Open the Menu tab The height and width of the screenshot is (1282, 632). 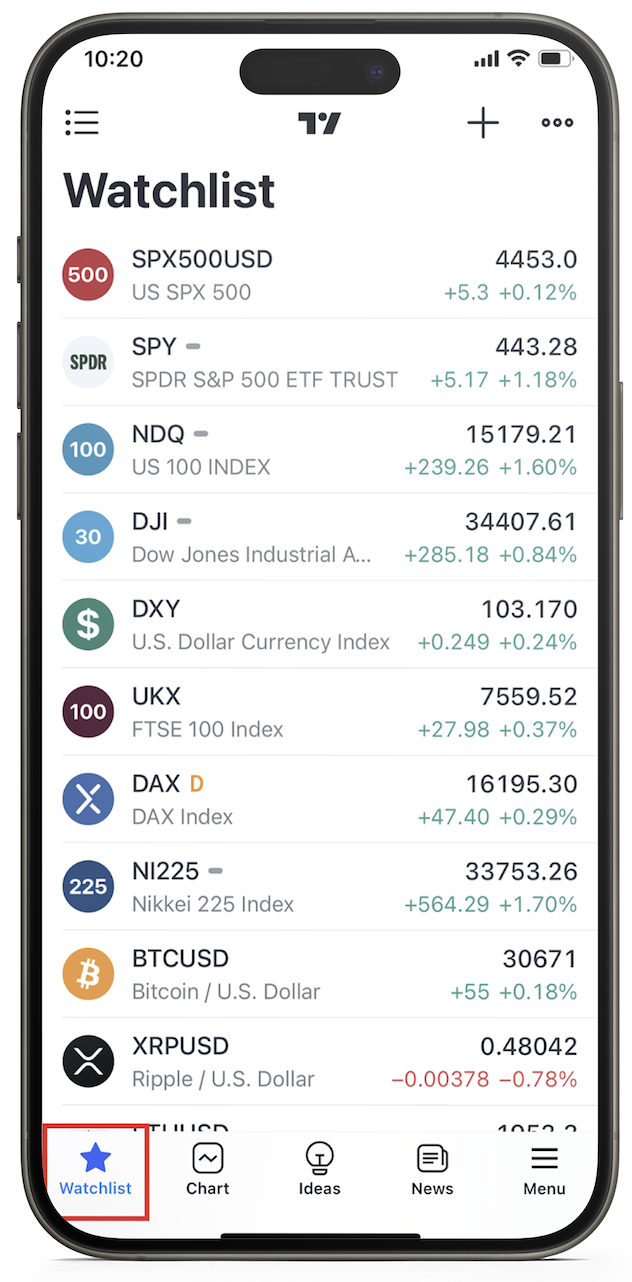coord(544,1170)
